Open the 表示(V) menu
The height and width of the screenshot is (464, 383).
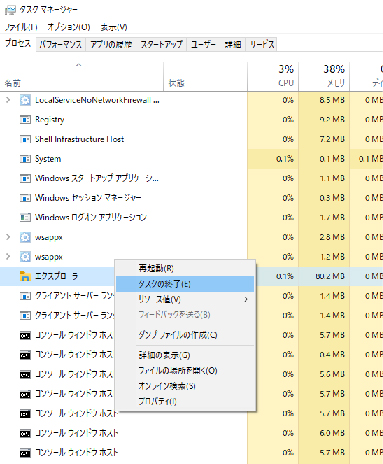tap(114, 27)
